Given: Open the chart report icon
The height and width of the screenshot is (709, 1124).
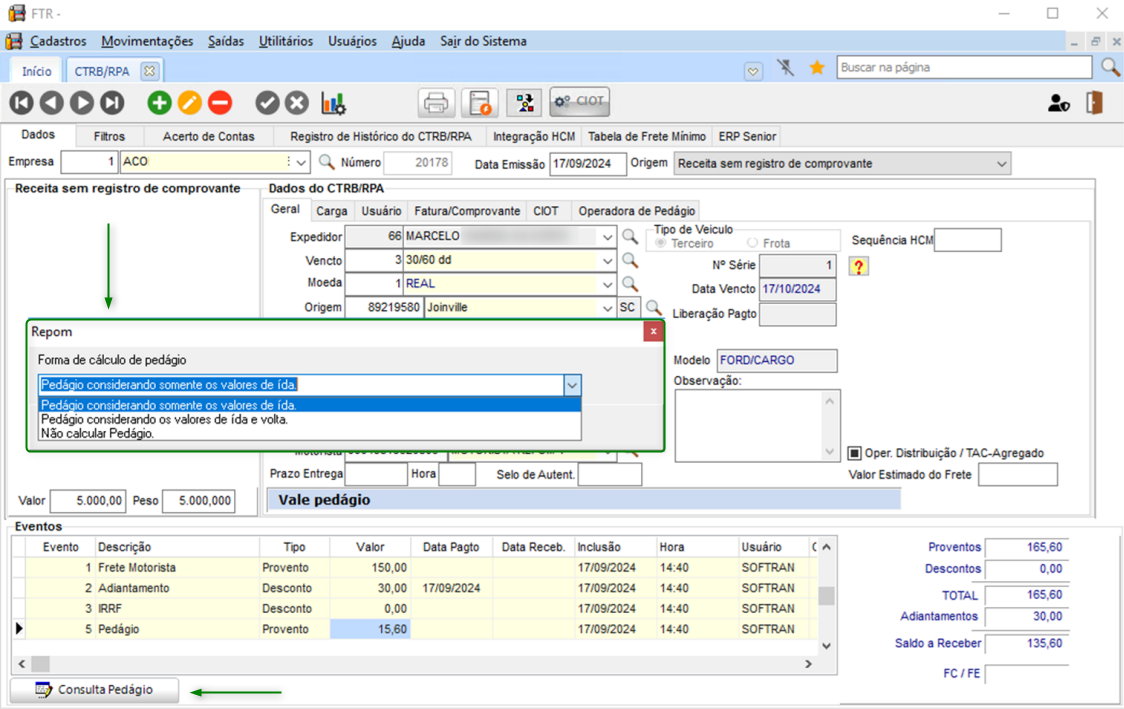Looking at the screenshot, I should (333, 102).
